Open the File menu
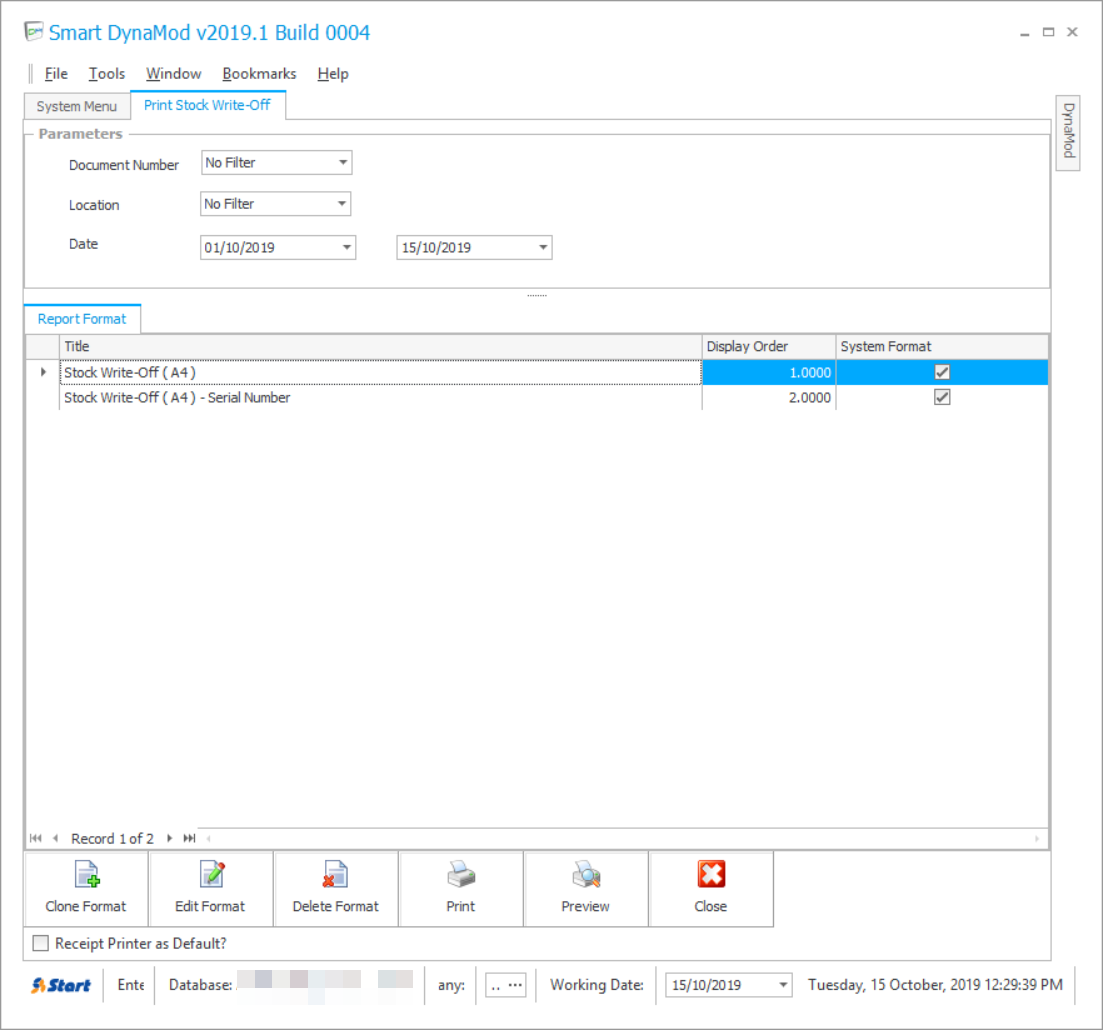This screenshot has width=1103, height=1030. [x=56, y=74]
